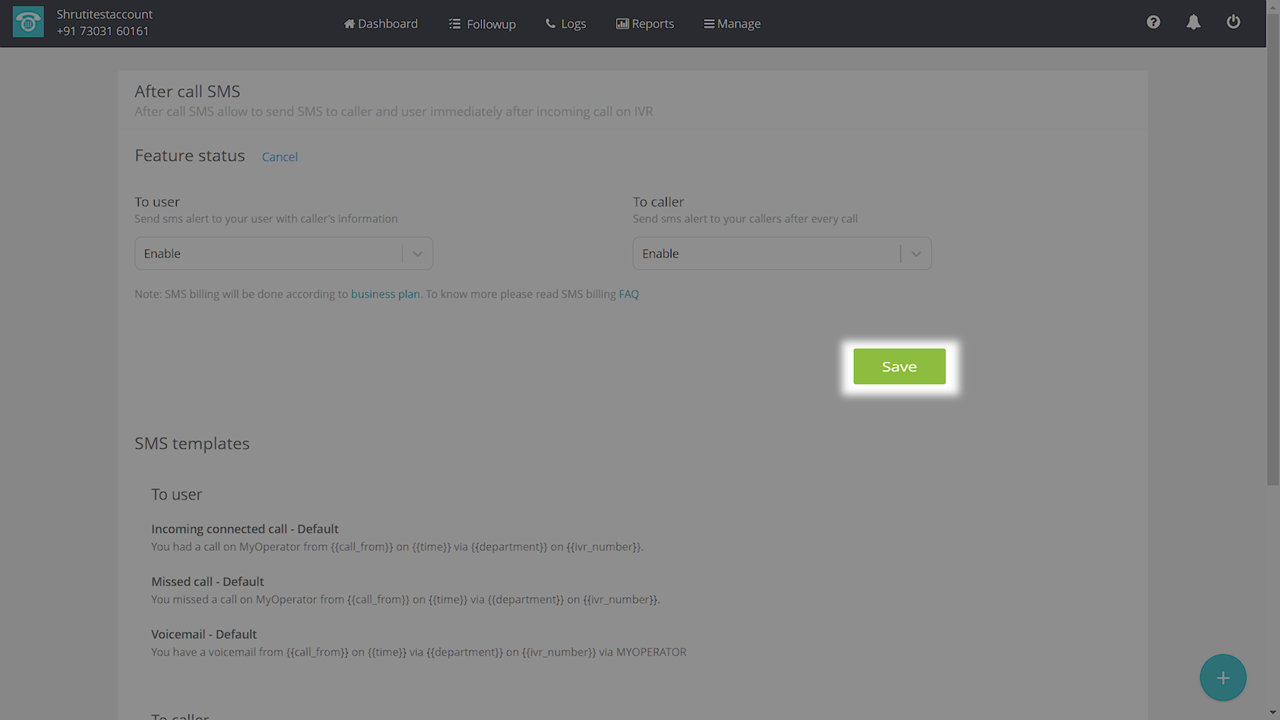
Task: Open the business plan link
Action: click(385, 294)
